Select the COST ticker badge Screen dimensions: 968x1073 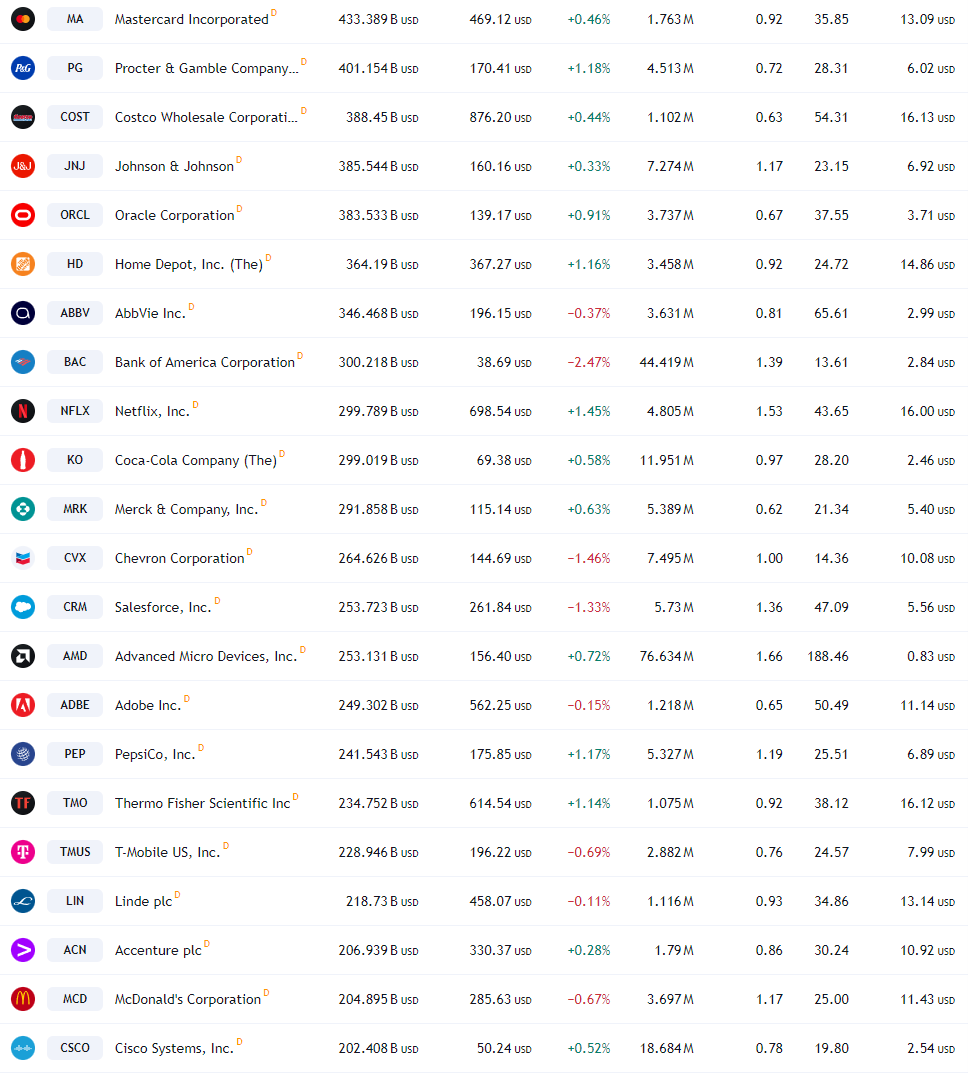(x=75, y=117)
